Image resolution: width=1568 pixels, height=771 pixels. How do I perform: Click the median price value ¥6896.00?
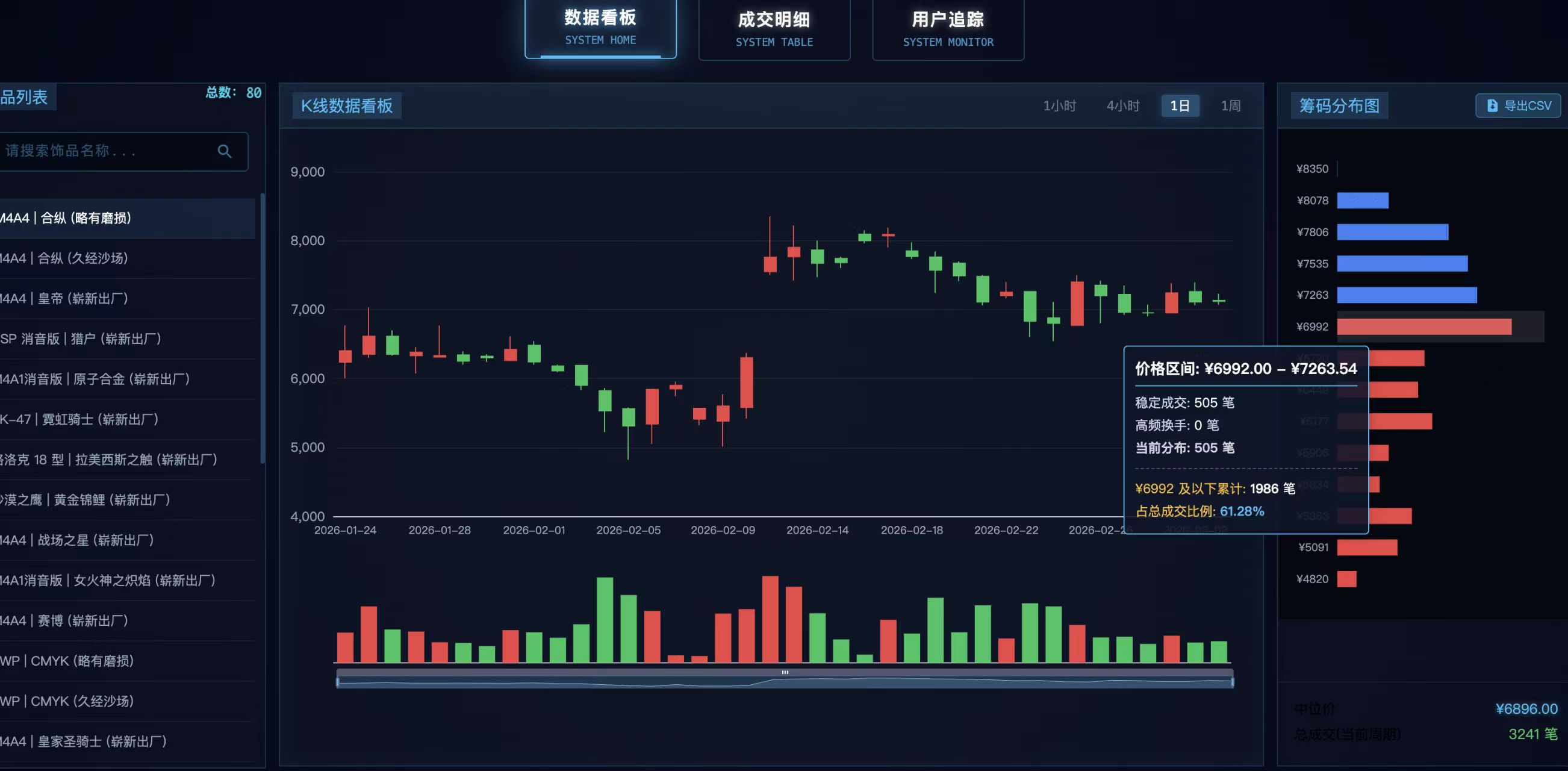pyautogui.click(x=1526, y=709)
